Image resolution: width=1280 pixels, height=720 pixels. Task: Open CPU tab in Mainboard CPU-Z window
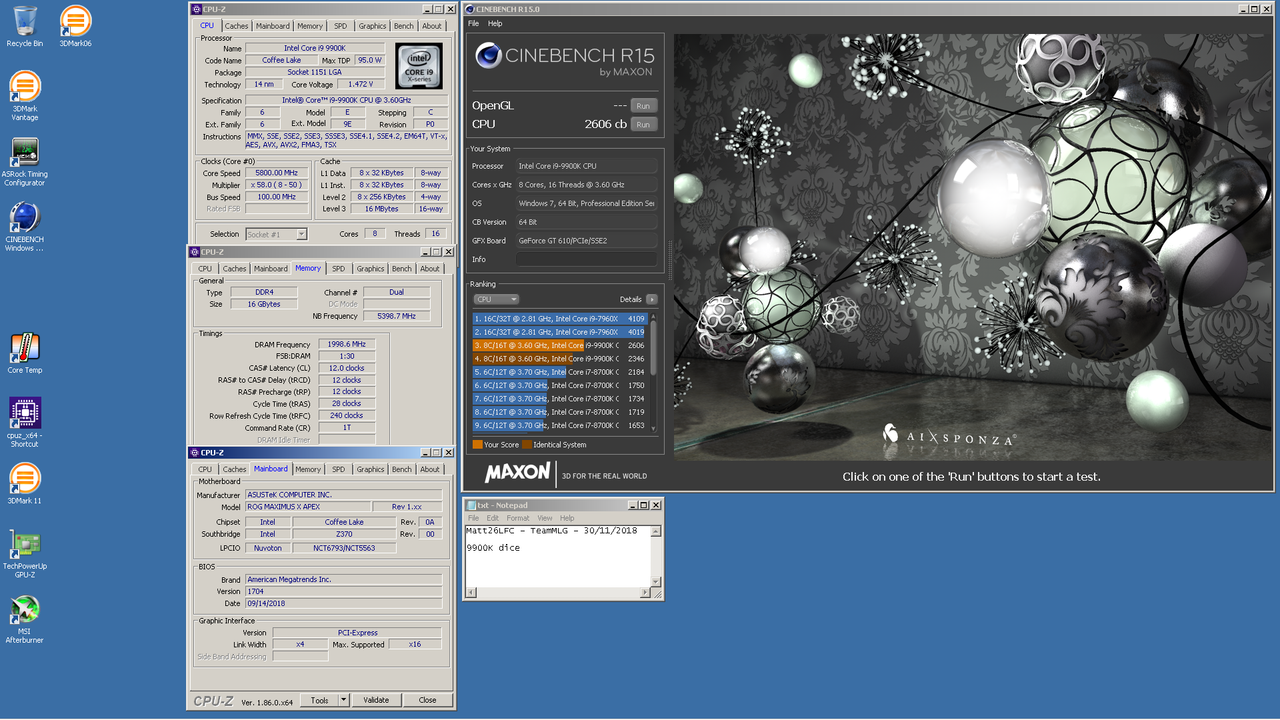click(x=205, y=469)
